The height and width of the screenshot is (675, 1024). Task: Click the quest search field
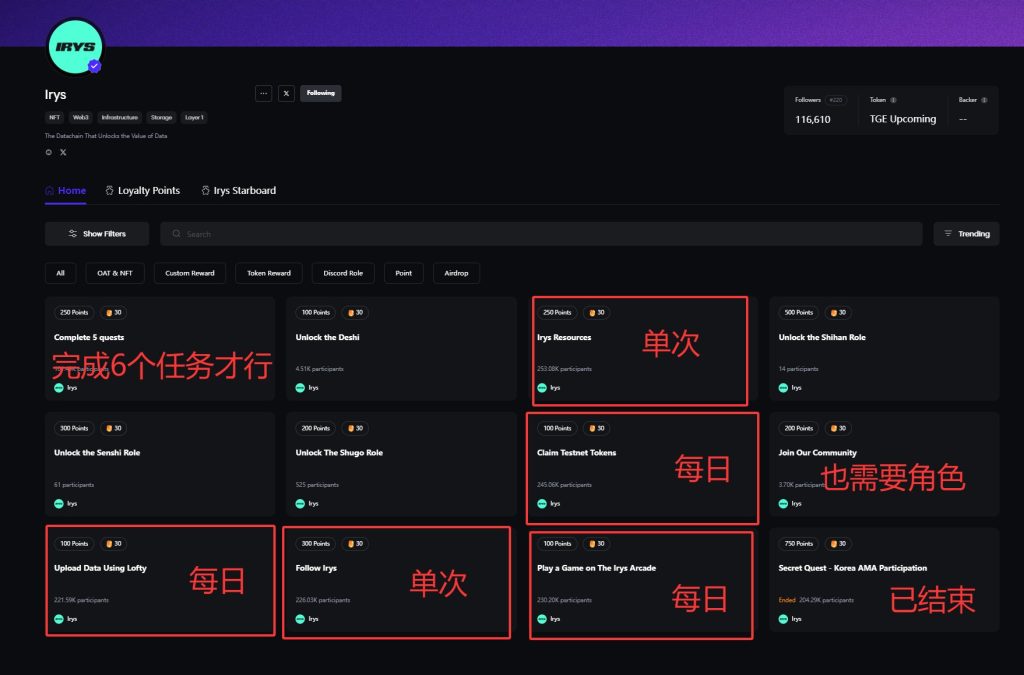pyautogui.click(x=540, y=234)
